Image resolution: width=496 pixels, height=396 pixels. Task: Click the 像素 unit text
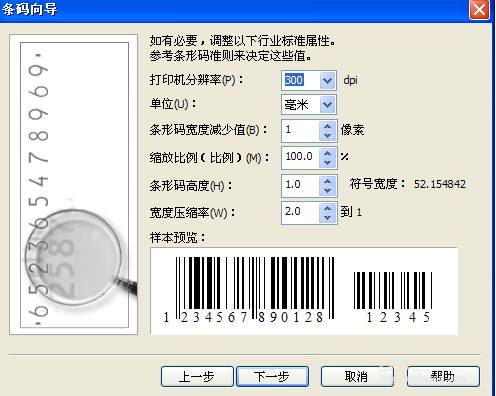click(352, 130)
